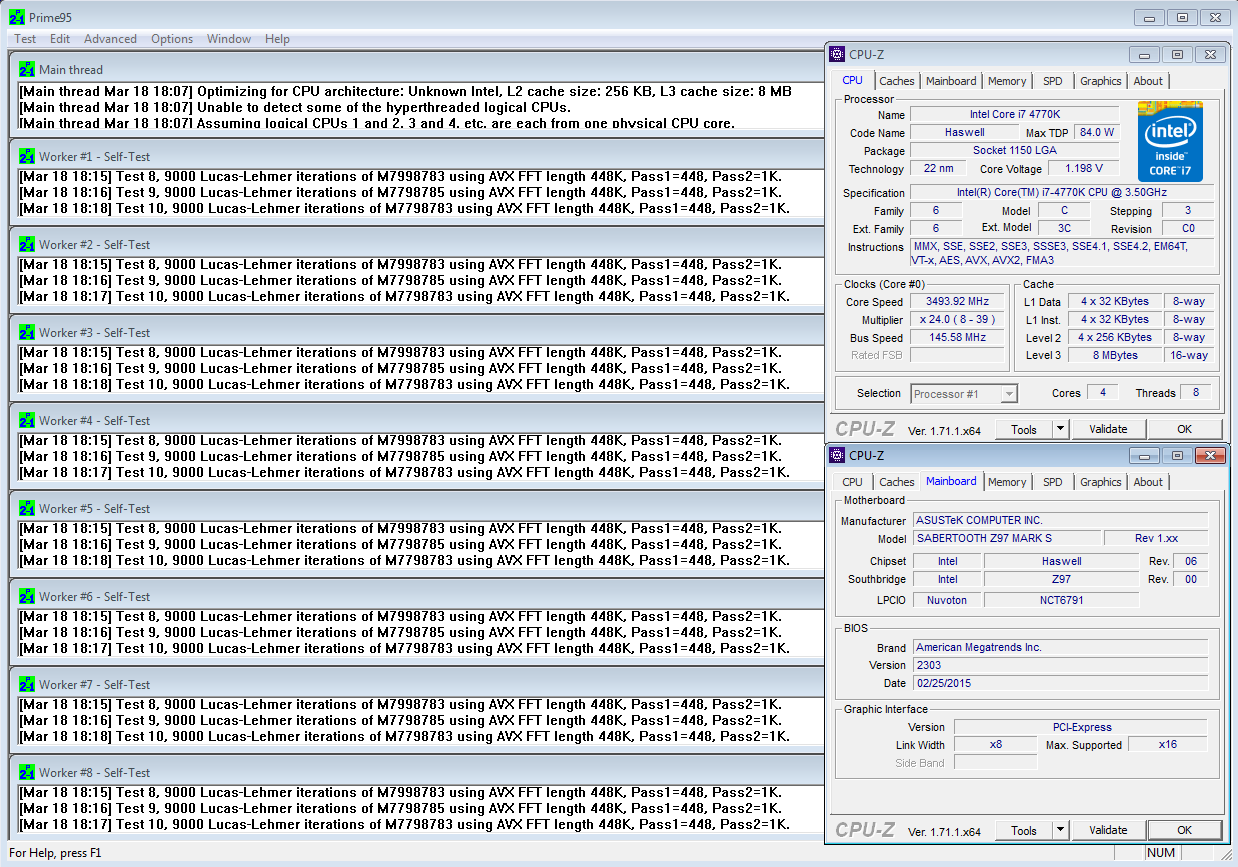Click the Intel Core i7 logo badge

coord(1170,141)
